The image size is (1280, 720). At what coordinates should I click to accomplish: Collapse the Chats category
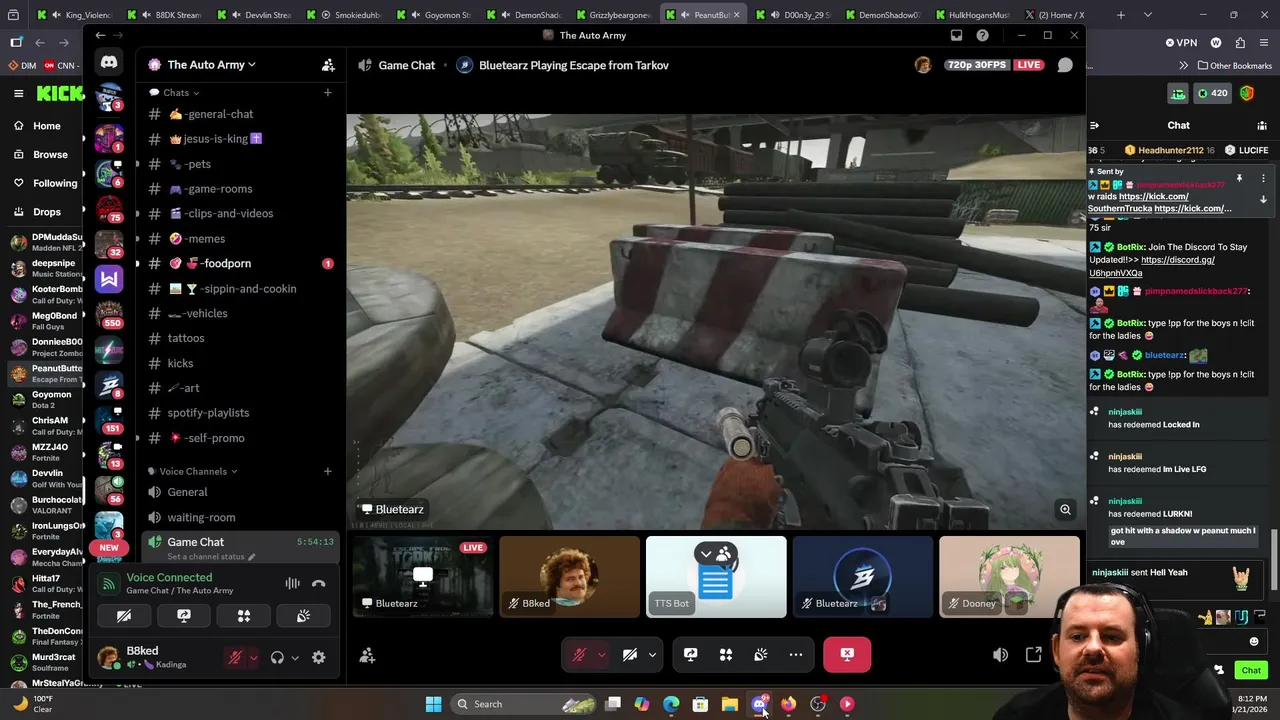click(180, 93)
